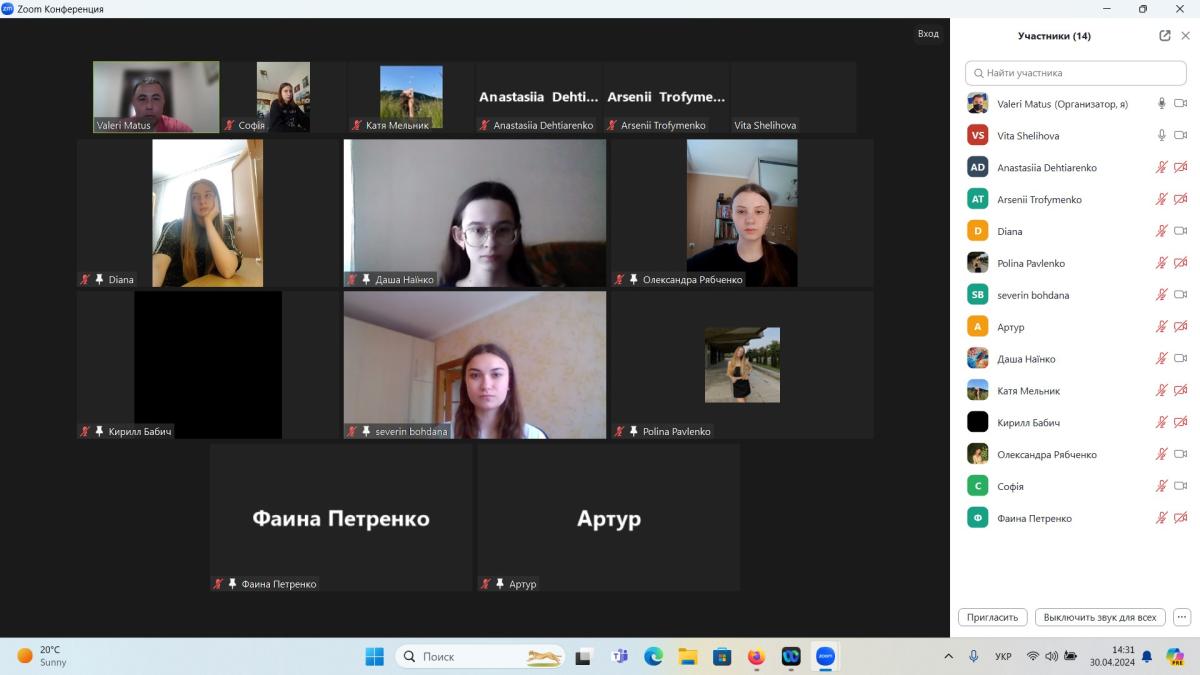This screenshot has height=675, width=1200.
Task: Show hidden tray icons chevron
Action: click(x=948, y=656)
